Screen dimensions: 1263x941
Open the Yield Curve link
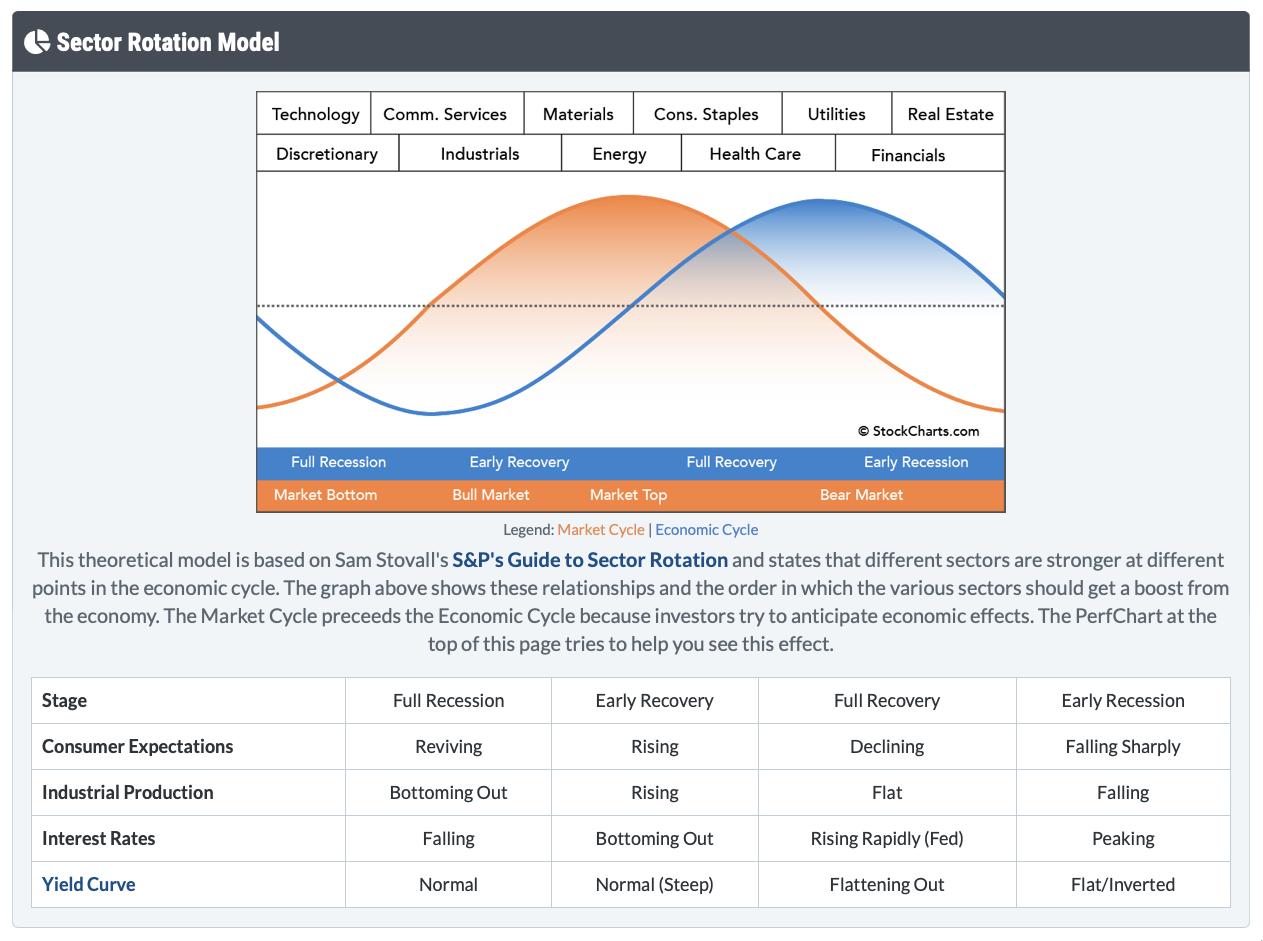[x=88, y=884]
